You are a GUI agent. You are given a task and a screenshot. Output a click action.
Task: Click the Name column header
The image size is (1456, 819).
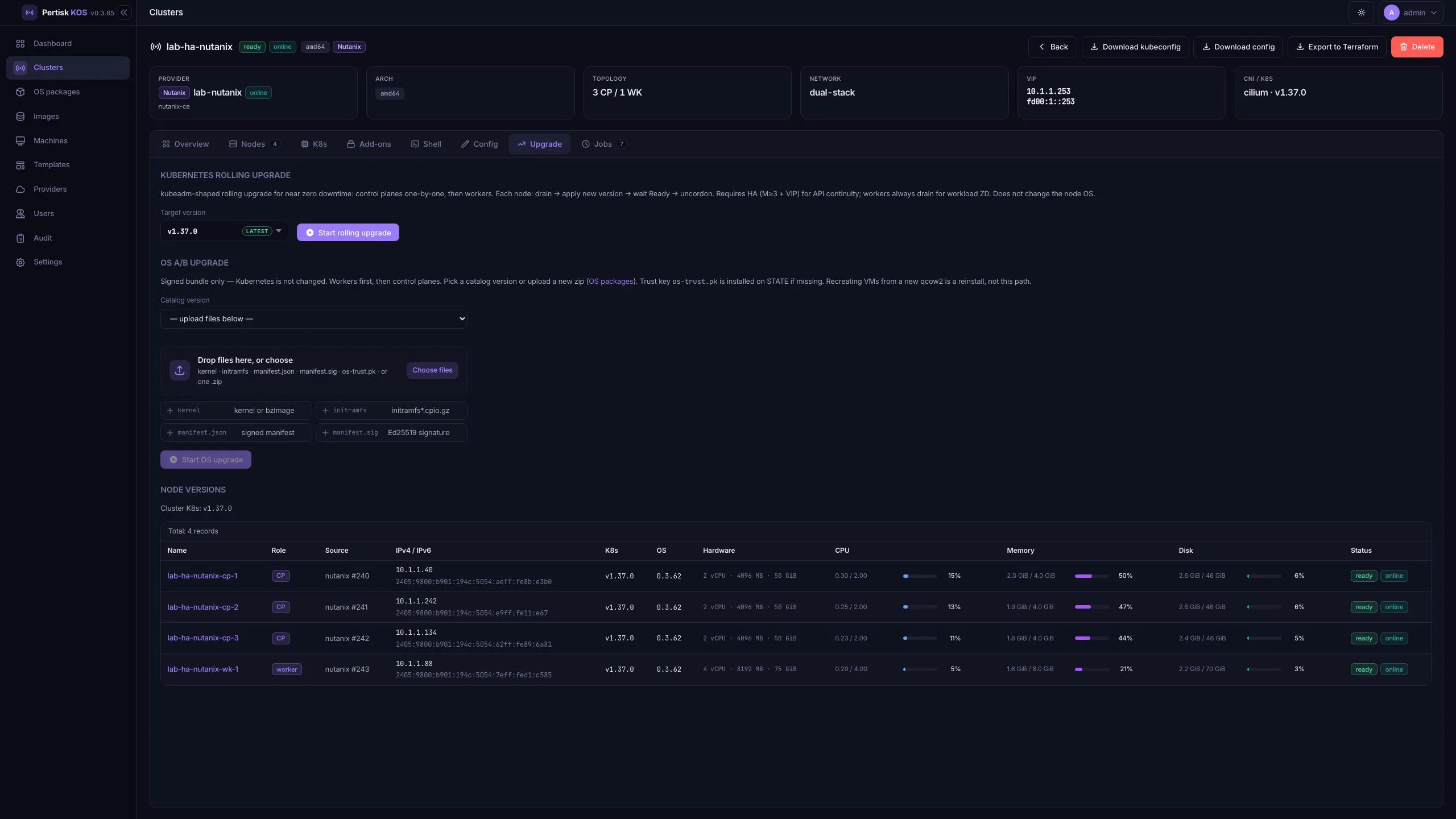(x=177, y=551)
